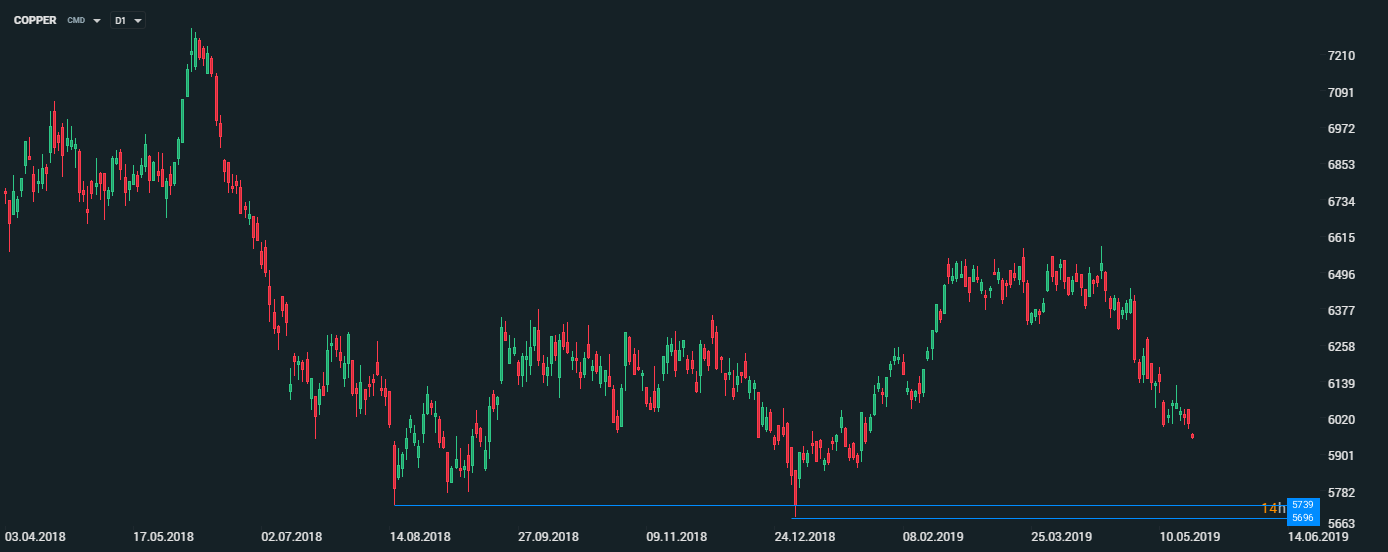The image size is (1388, 552).
Task: Click the 6853 price axis label
Action: click(x=1341, y=165)
